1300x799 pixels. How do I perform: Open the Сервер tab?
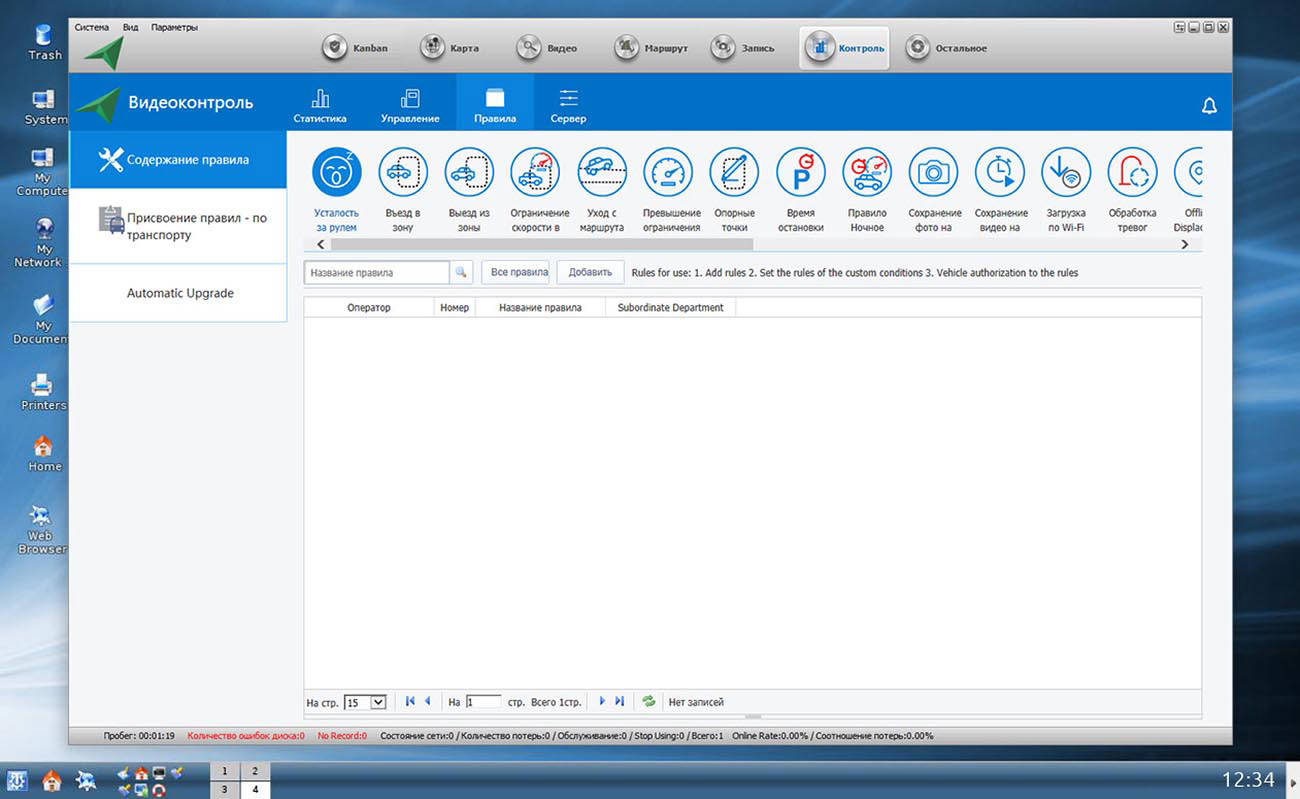coord(568,105)
